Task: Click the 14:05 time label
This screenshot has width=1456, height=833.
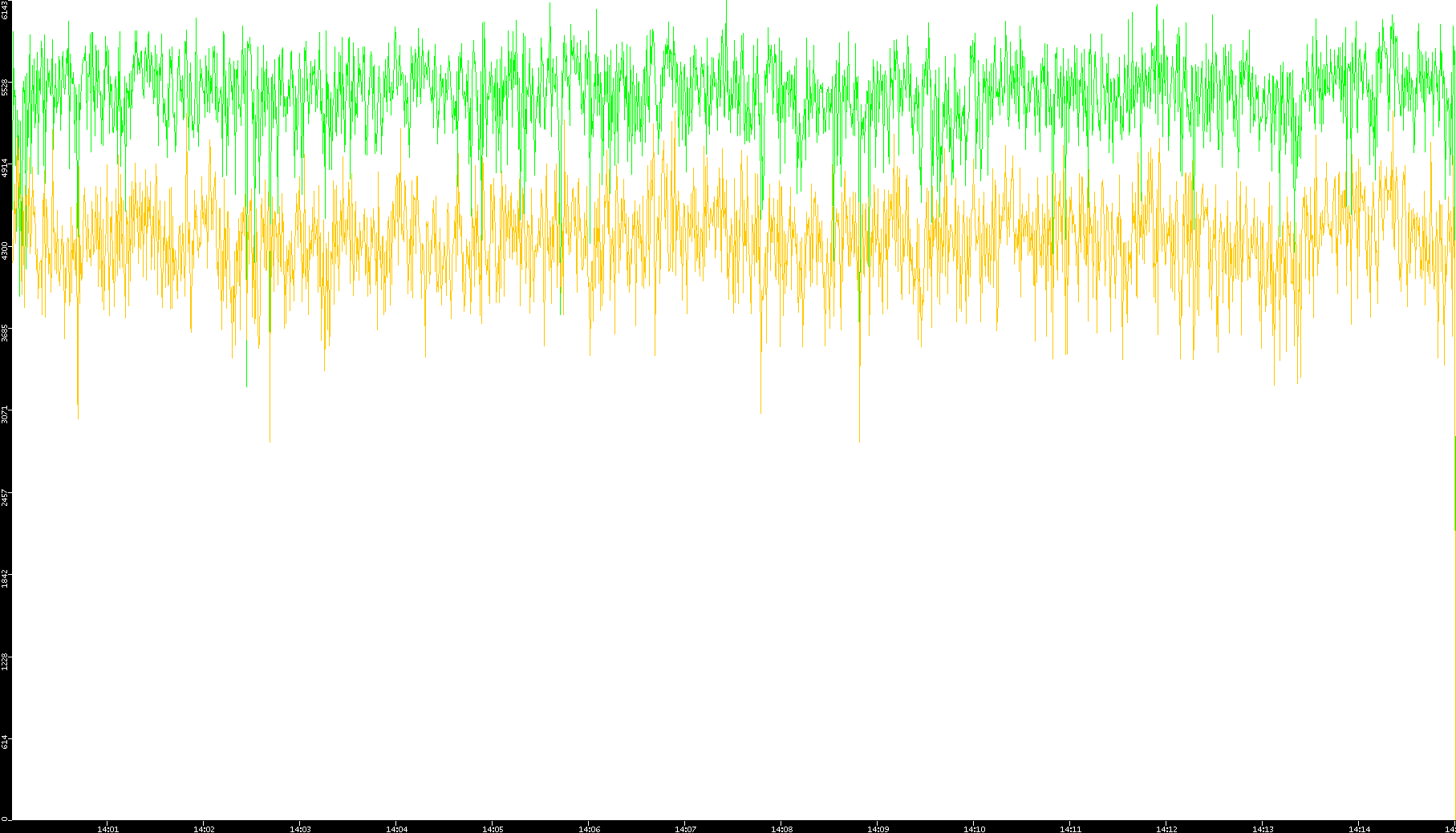Action: (x=493, y=829)
